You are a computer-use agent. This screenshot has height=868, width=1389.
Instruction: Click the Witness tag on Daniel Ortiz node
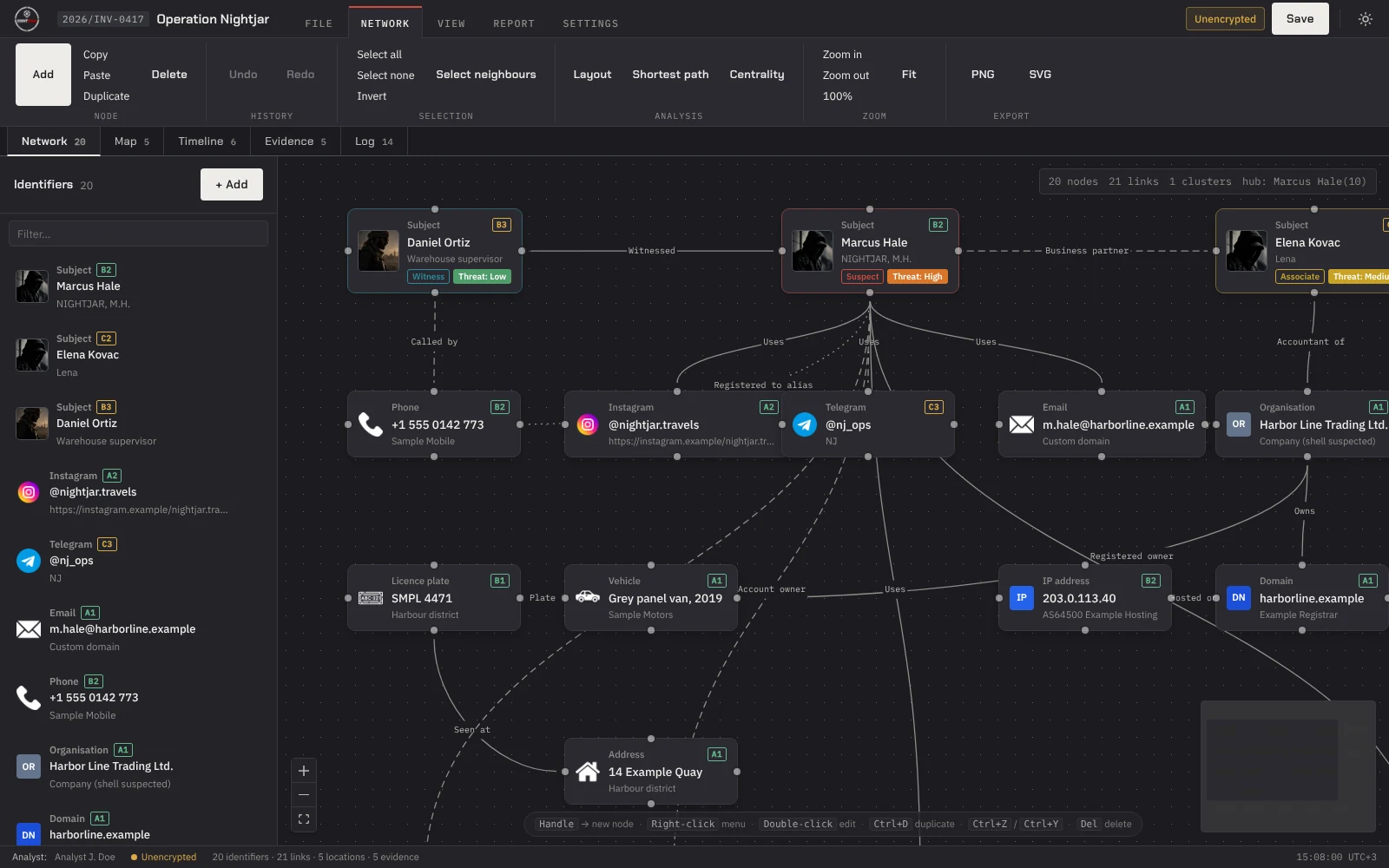pyautogui.click(x=428, y=277)
